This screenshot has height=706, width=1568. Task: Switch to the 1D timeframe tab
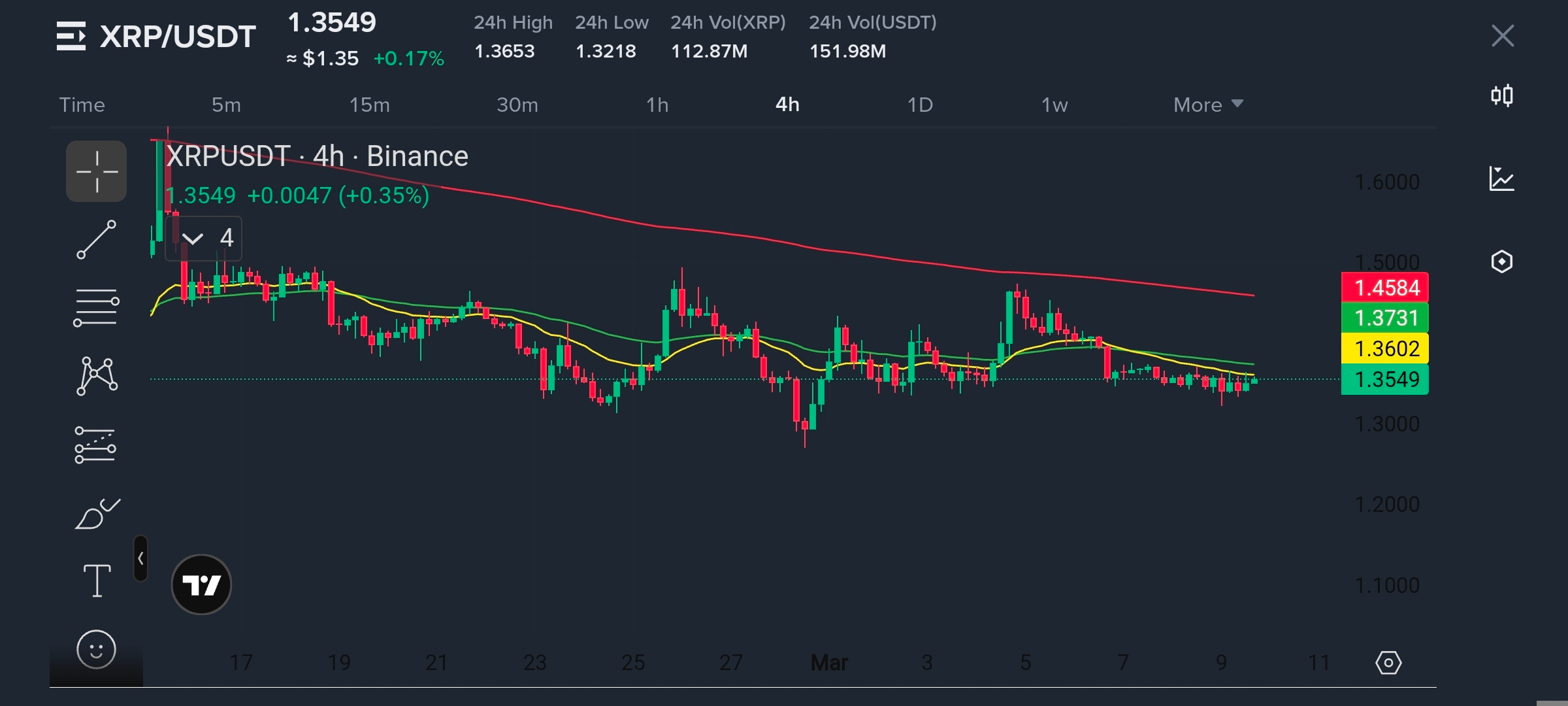[x=920, y=105]
